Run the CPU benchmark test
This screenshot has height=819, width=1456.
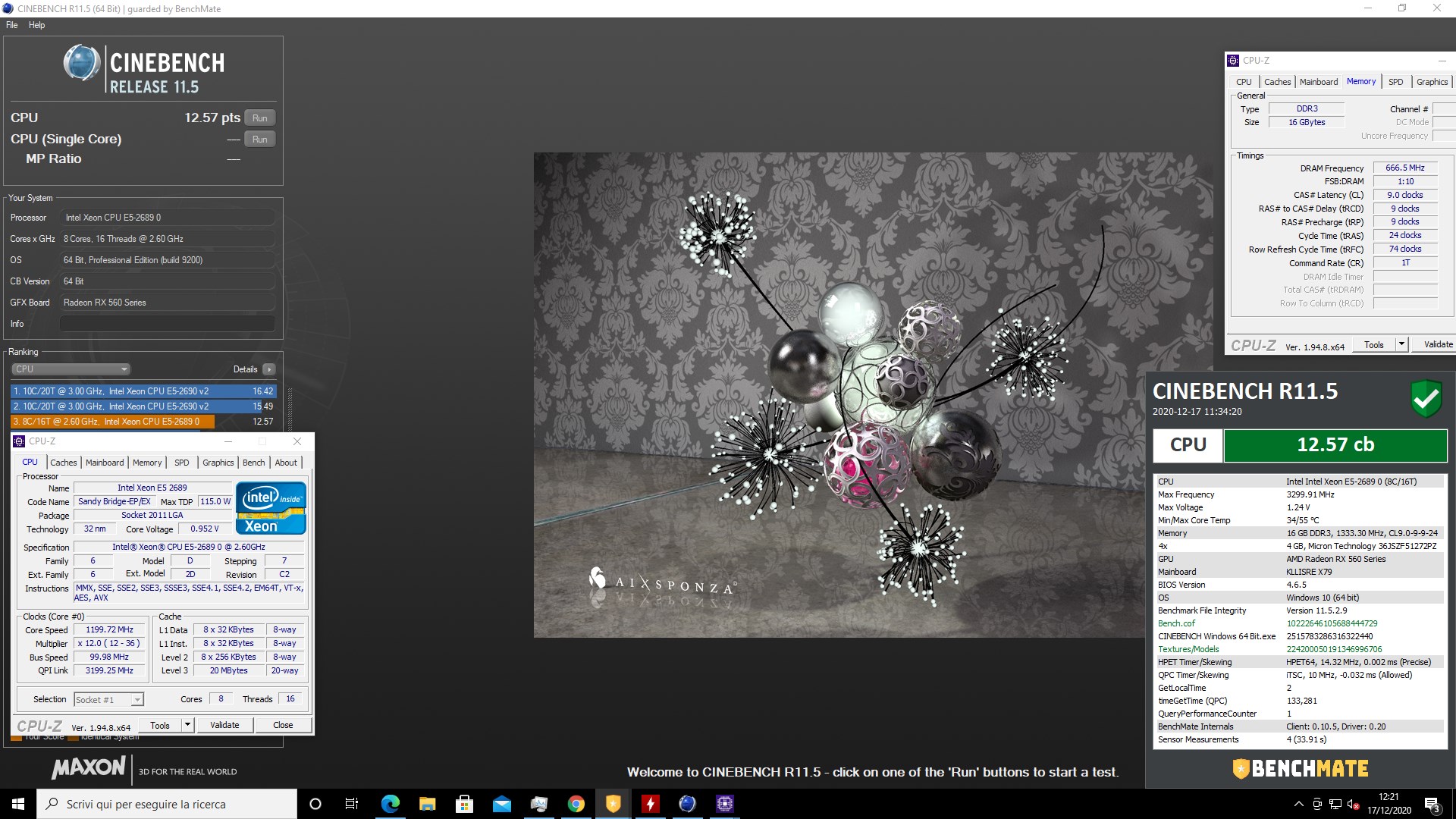coord(260,118)
